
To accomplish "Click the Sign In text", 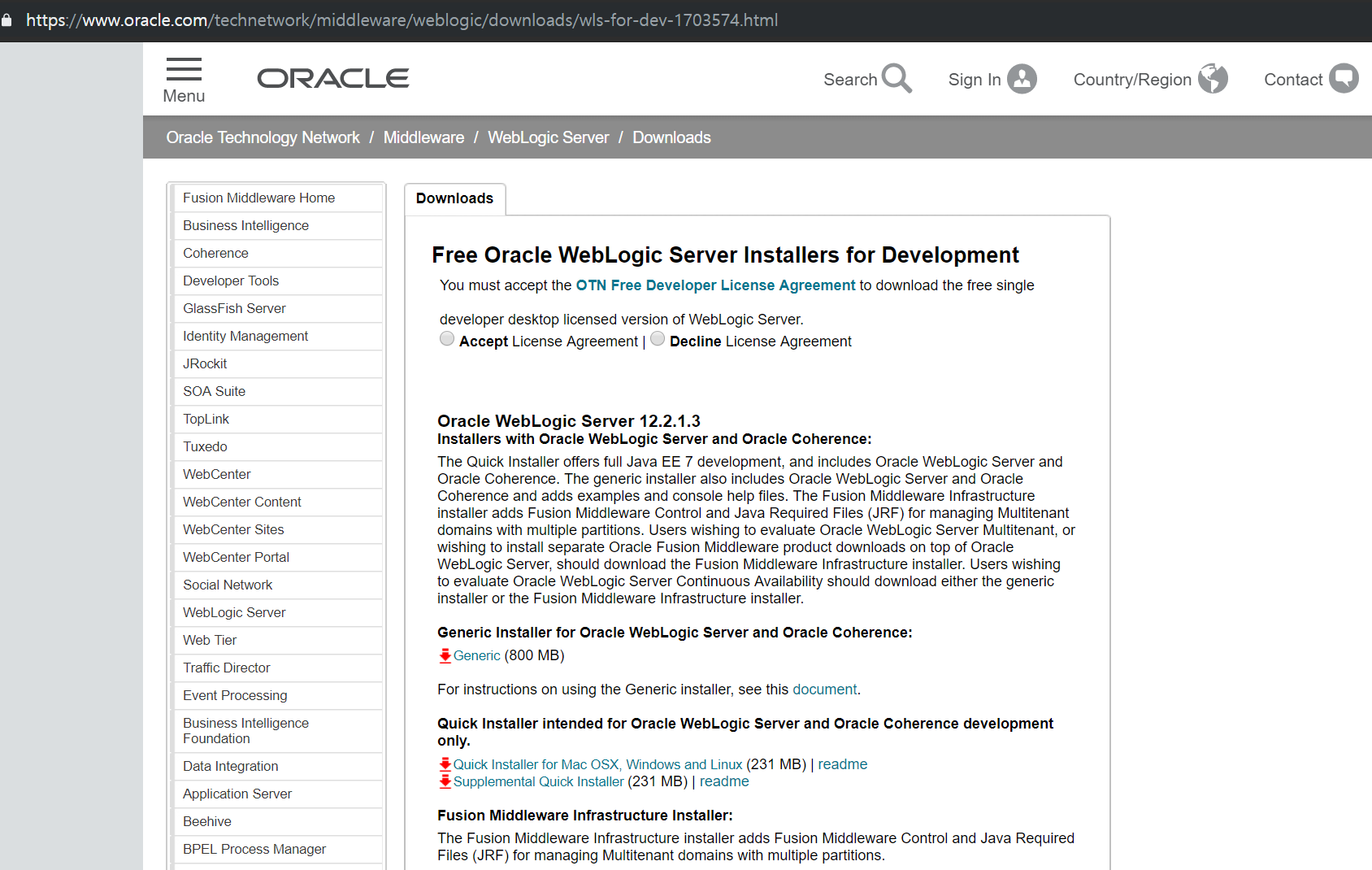I will click(975, 80).
